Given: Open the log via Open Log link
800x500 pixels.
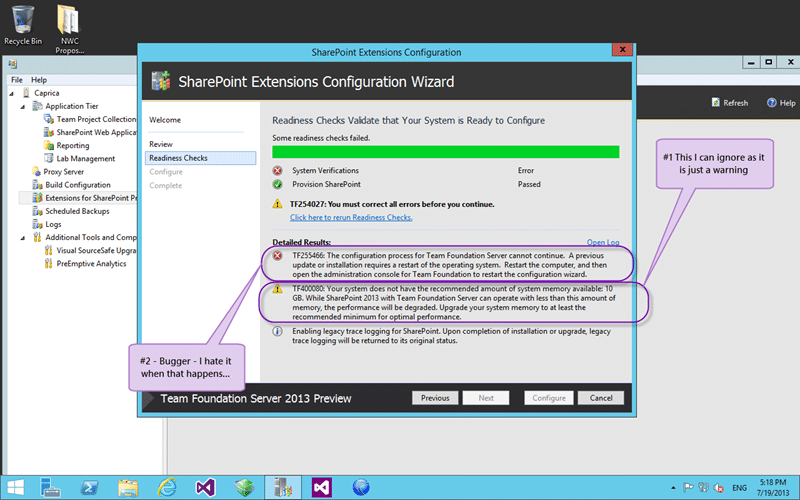Looking at the screenshot, I should point(603,242).
